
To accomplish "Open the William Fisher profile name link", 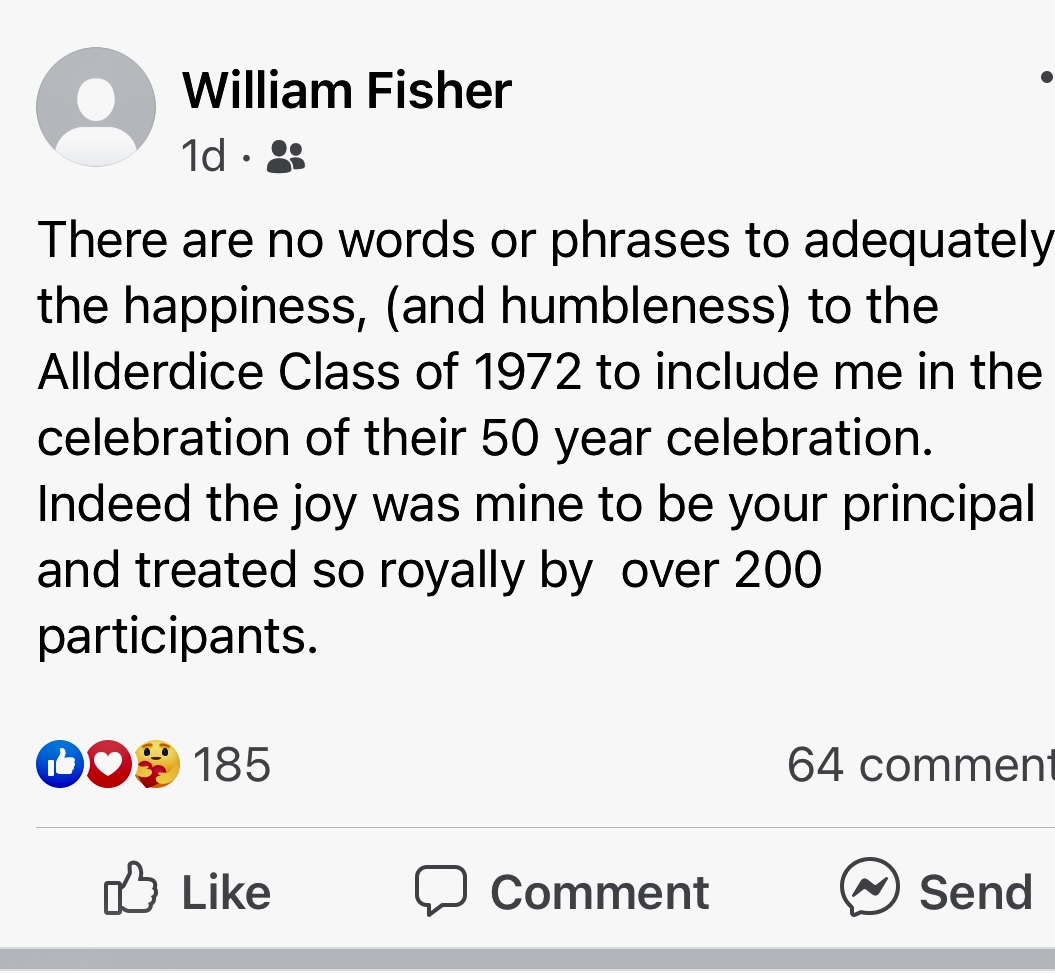I will pyautogui.click(x=347, y=91).
